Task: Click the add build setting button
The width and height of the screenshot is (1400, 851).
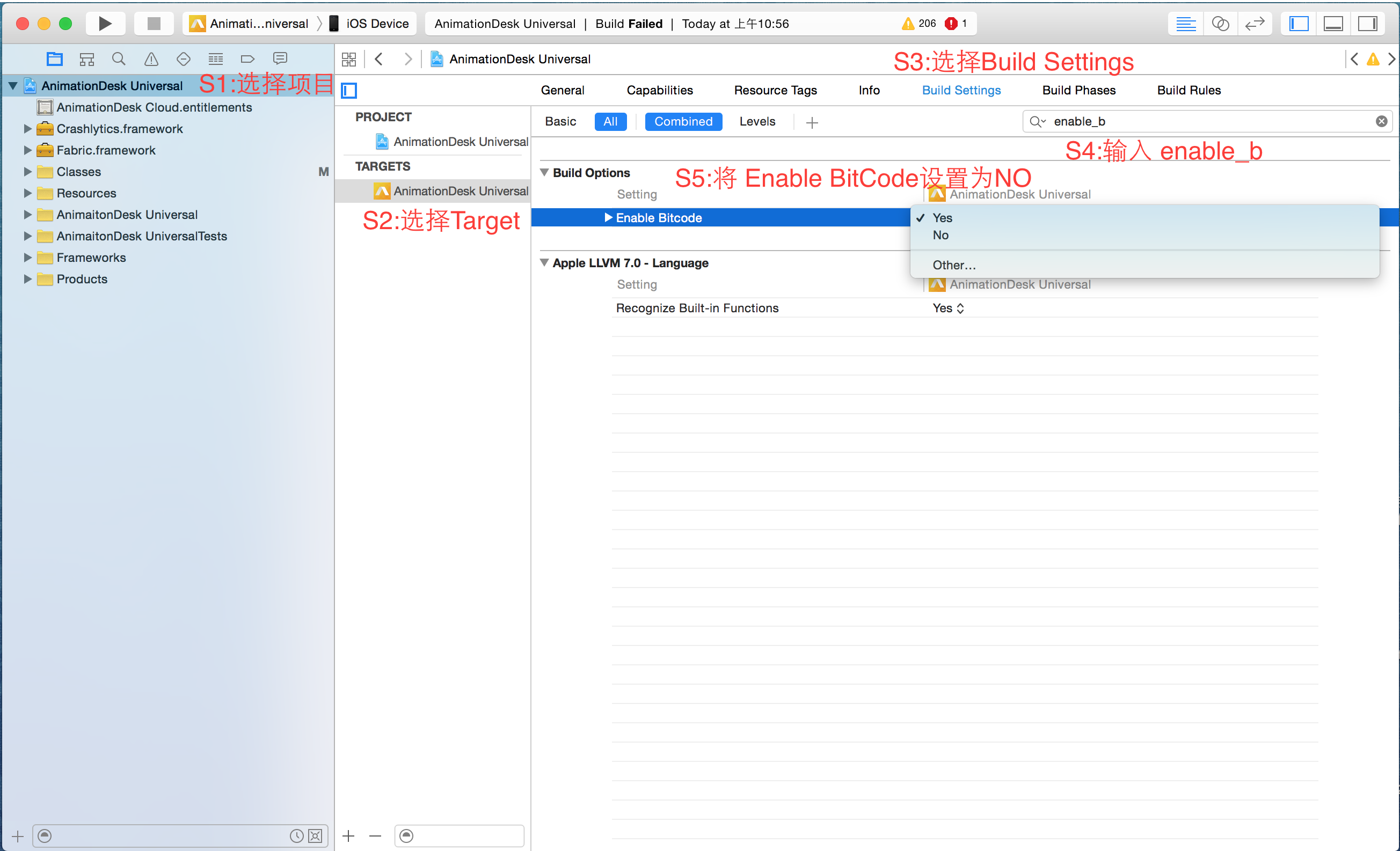Action: (812, 121)
